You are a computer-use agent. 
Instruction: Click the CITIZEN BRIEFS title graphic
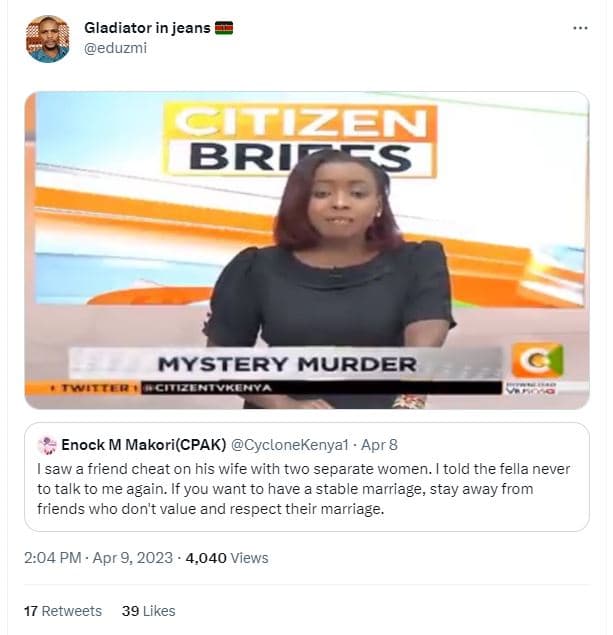click(300, 140)
